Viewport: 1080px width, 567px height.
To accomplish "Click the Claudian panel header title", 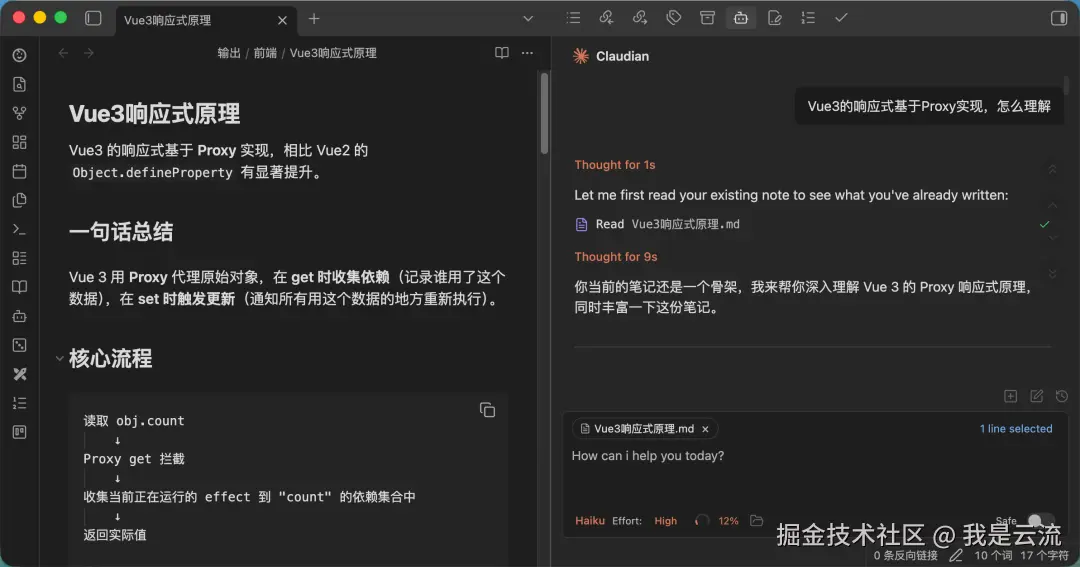I will [x=622, y=56].
